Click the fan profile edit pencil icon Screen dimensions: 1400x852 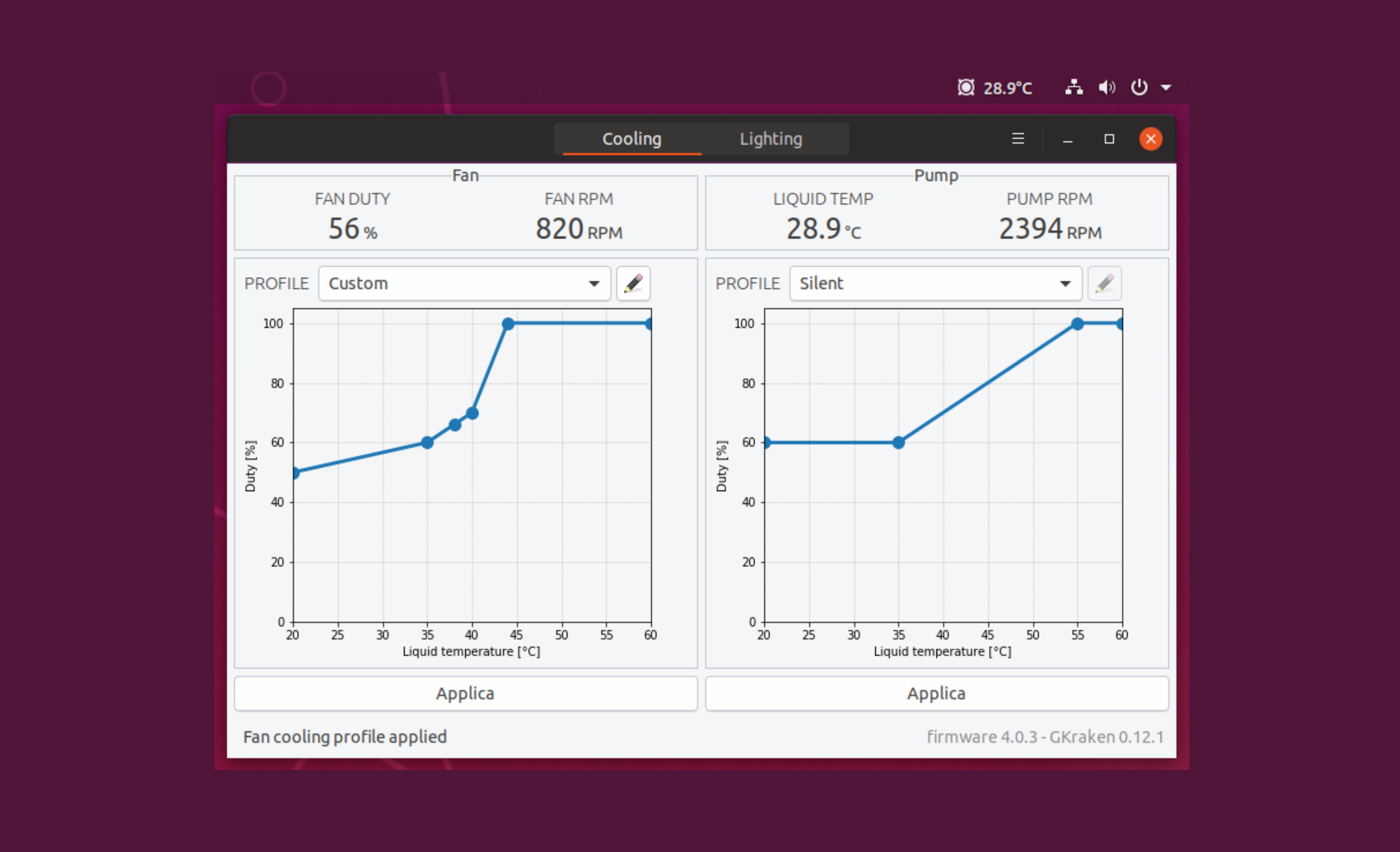(x=633, y=283)
